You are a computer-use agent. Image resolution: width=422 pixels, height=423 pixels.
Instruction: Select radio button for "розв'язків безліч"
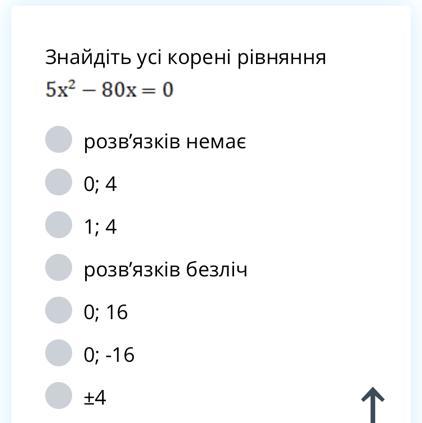tap(59, 267)
